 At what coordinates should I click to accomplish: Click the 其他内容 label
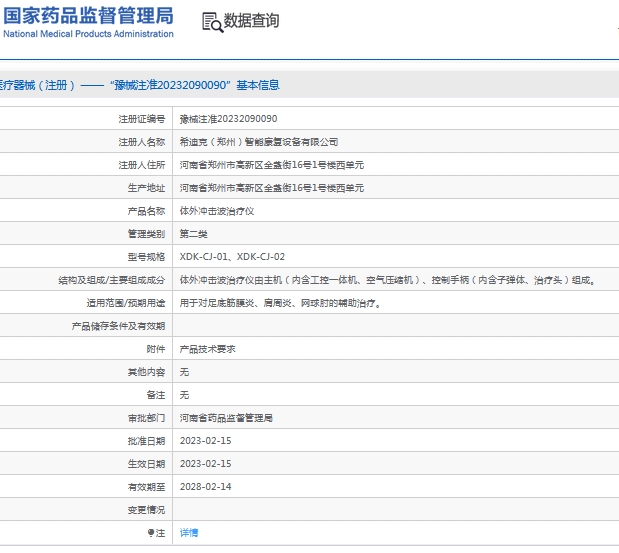pos(146,372)
